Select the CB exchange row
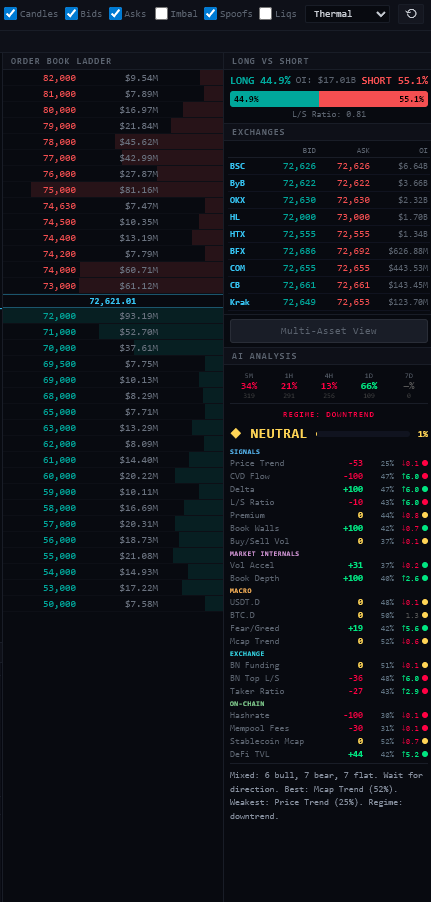Viewport: 431px width, 902px height. click(329, 285)
